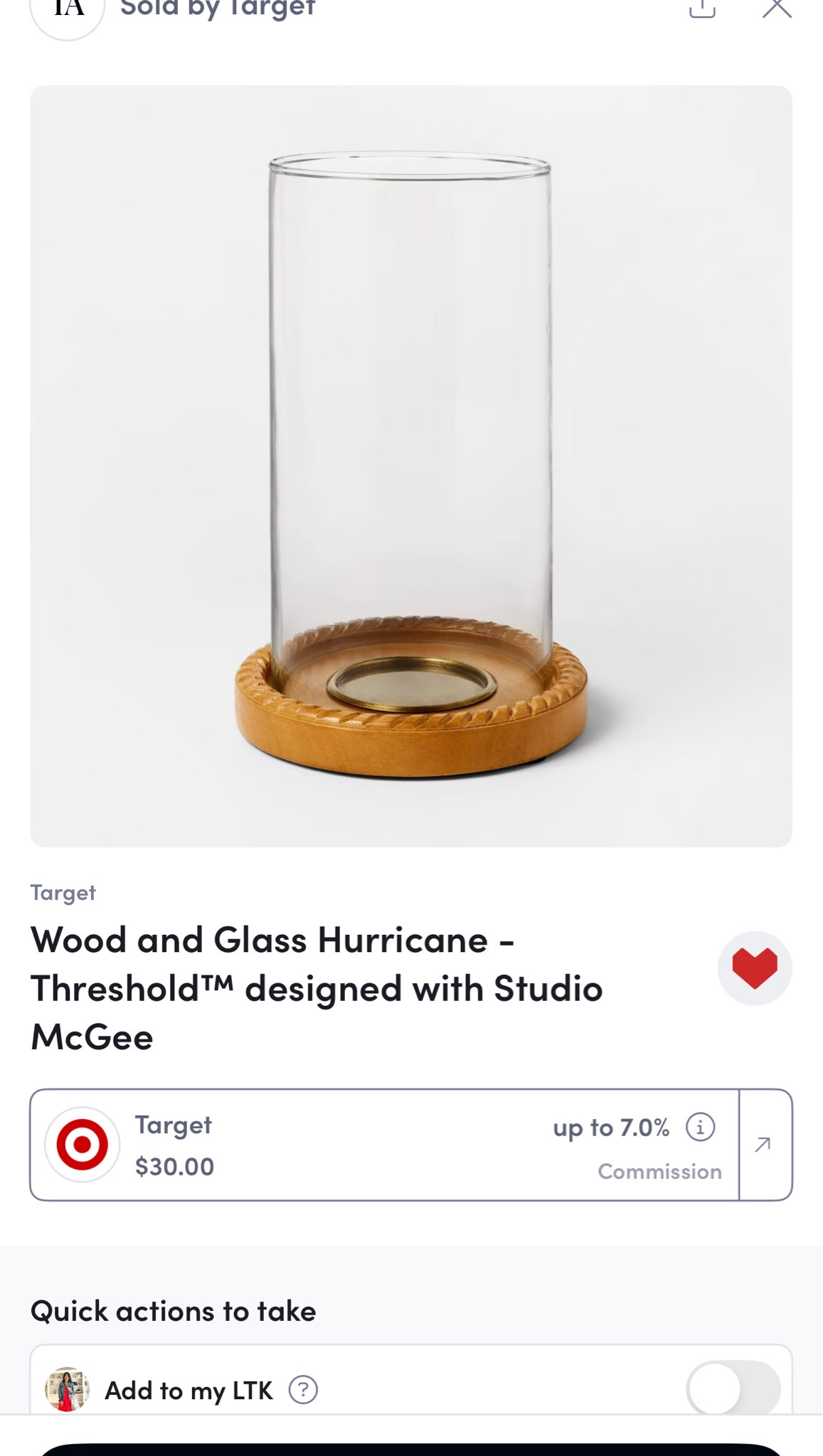
Task: Tap the Target bullseye logo
Action: 83,1145
